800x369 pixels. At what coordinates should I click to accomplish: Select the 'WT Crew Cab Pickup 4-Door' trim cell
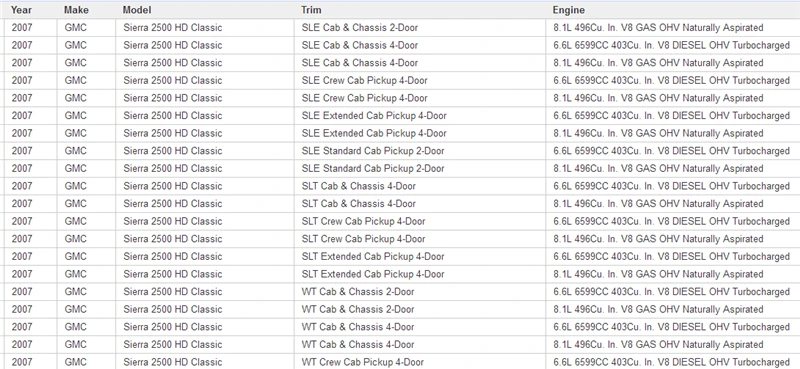coord(420,361)
